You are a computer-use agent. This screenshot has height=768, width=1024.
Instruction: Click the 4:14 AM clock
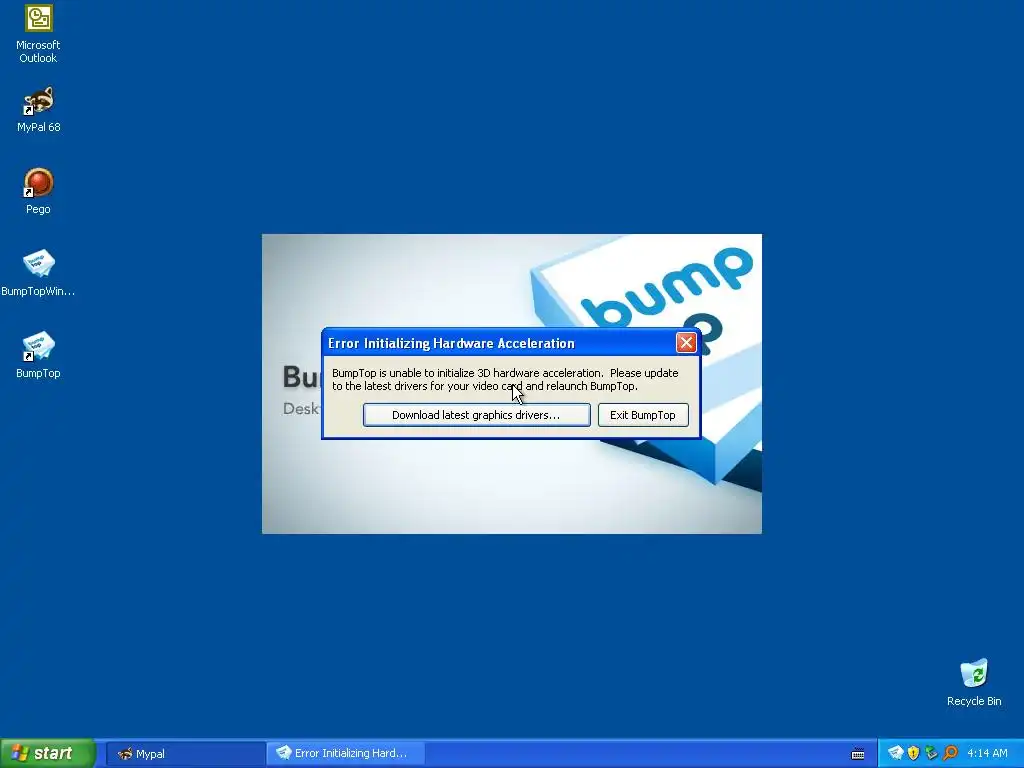click(x=987, y=753)
